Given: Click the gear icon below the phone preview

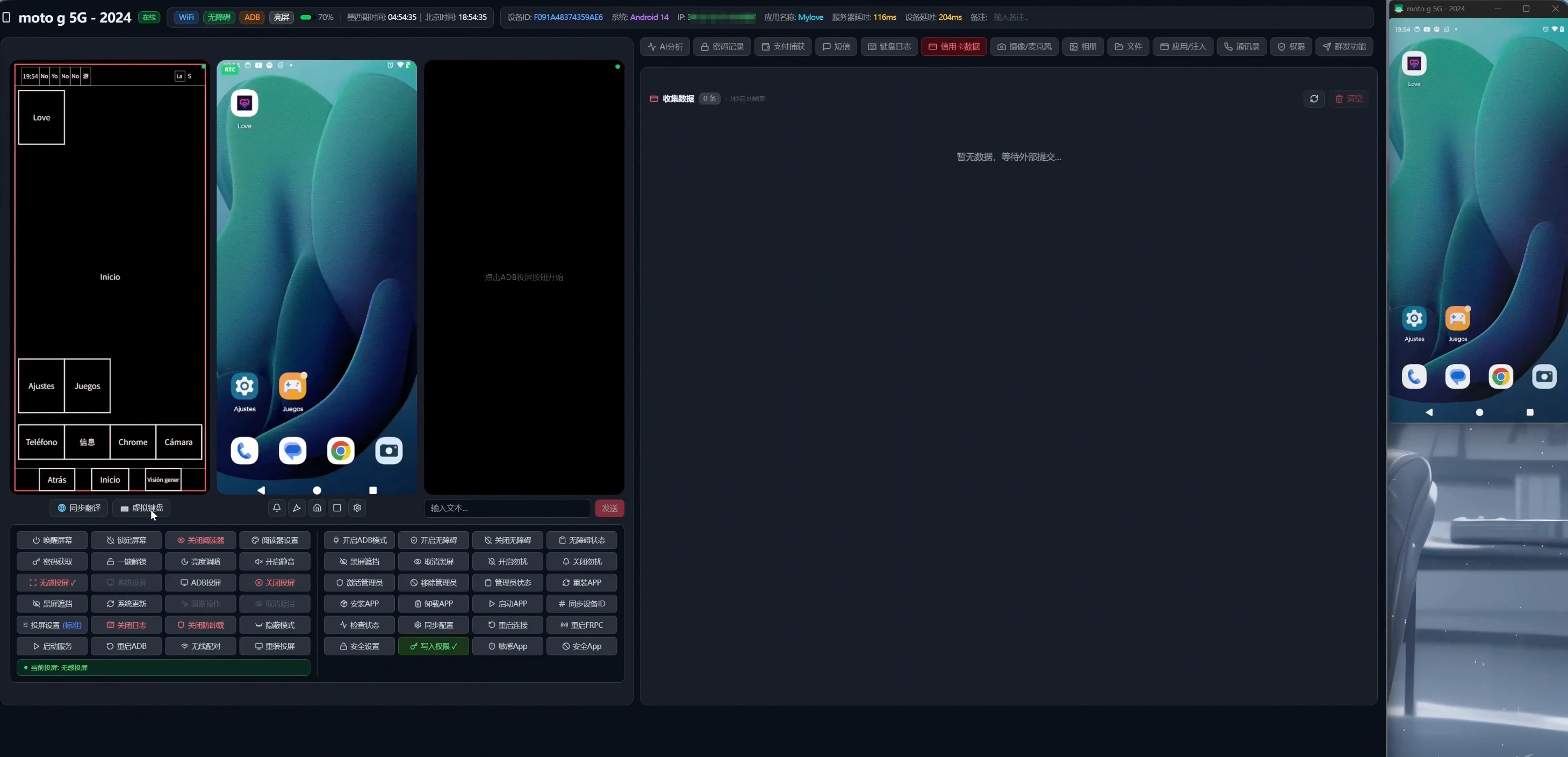Looking at the screenshot, I should (357, 508).
